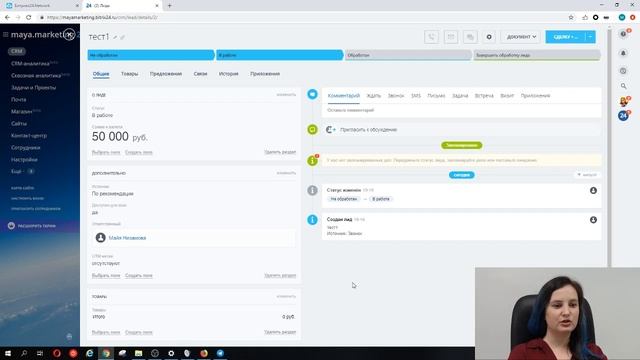Click the email envelope icon button
Image resolution: width=640 pixels, height=360 pixels.
click(x=451, y=37)
